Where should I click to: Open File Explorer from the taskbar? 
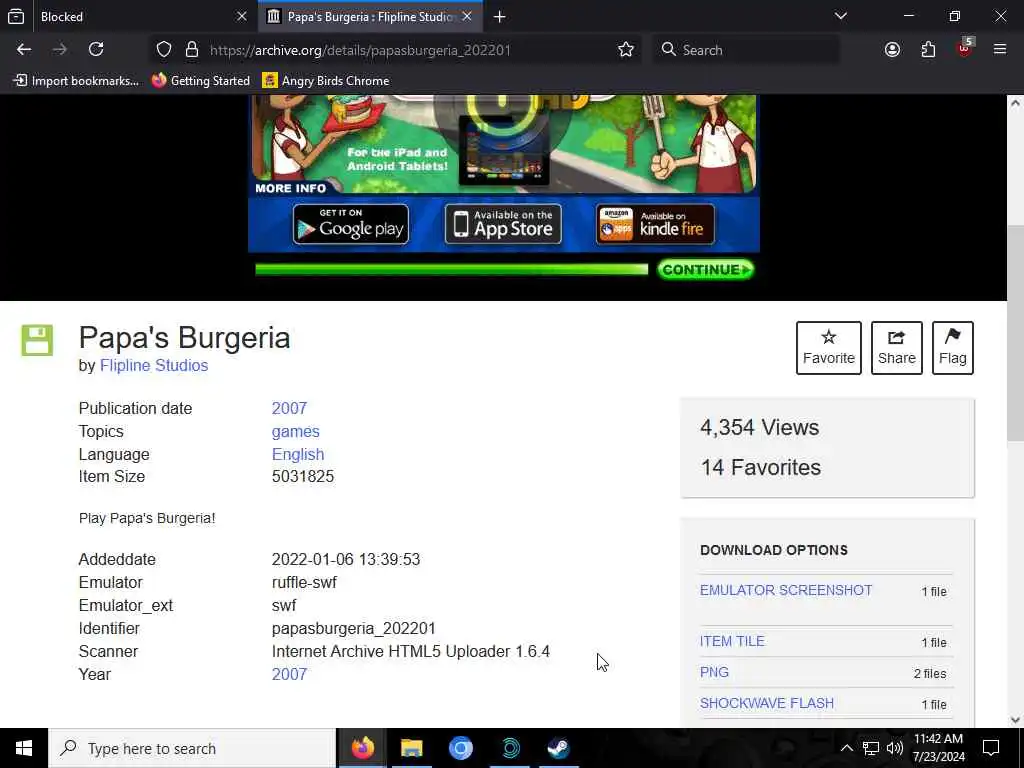(411, 748)
